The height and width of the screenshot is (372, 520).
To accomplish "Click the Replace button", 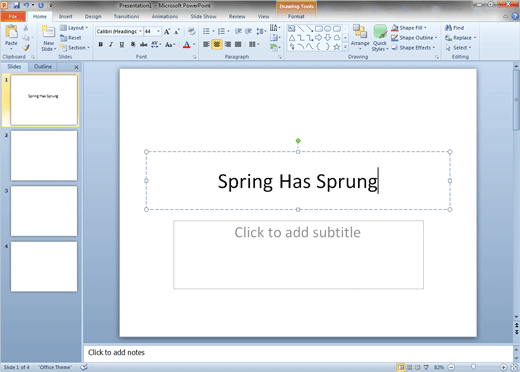I will pos(460,38).
